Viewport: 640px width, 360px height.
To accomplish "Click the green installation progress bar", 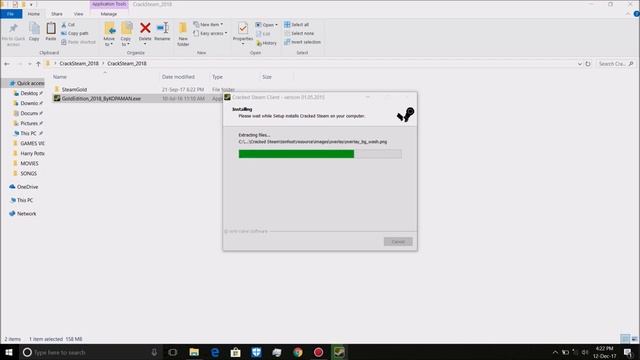I will 320,154.
